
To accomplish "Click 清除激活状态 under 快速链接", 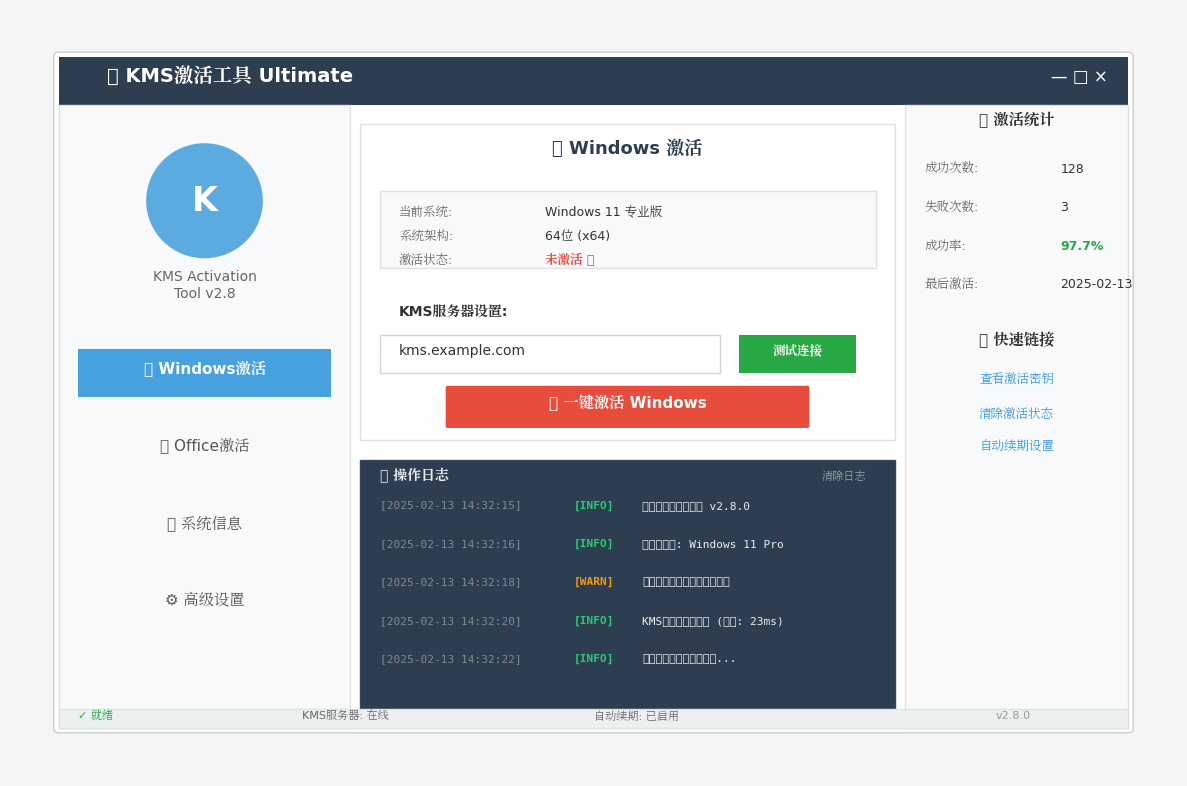I will click(x=1017, y=412).
